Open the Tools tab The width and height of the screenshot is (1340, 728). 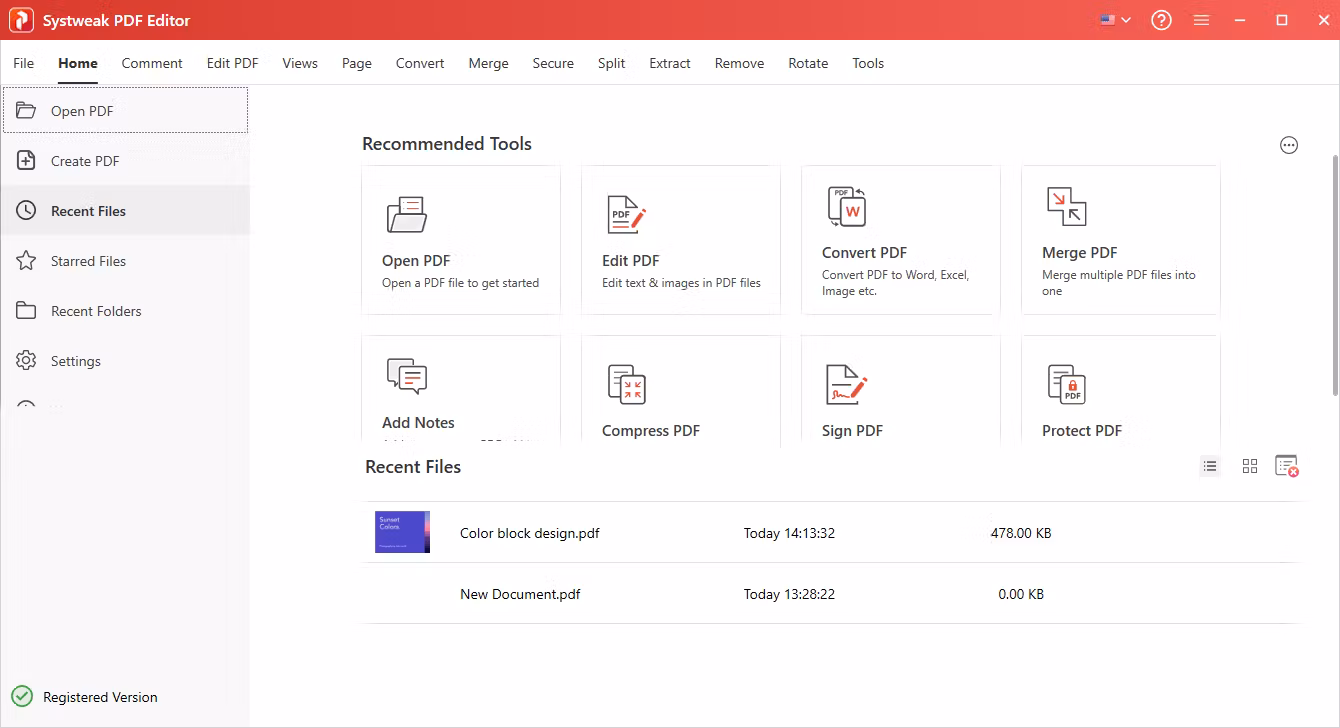(x=868, y=63)
